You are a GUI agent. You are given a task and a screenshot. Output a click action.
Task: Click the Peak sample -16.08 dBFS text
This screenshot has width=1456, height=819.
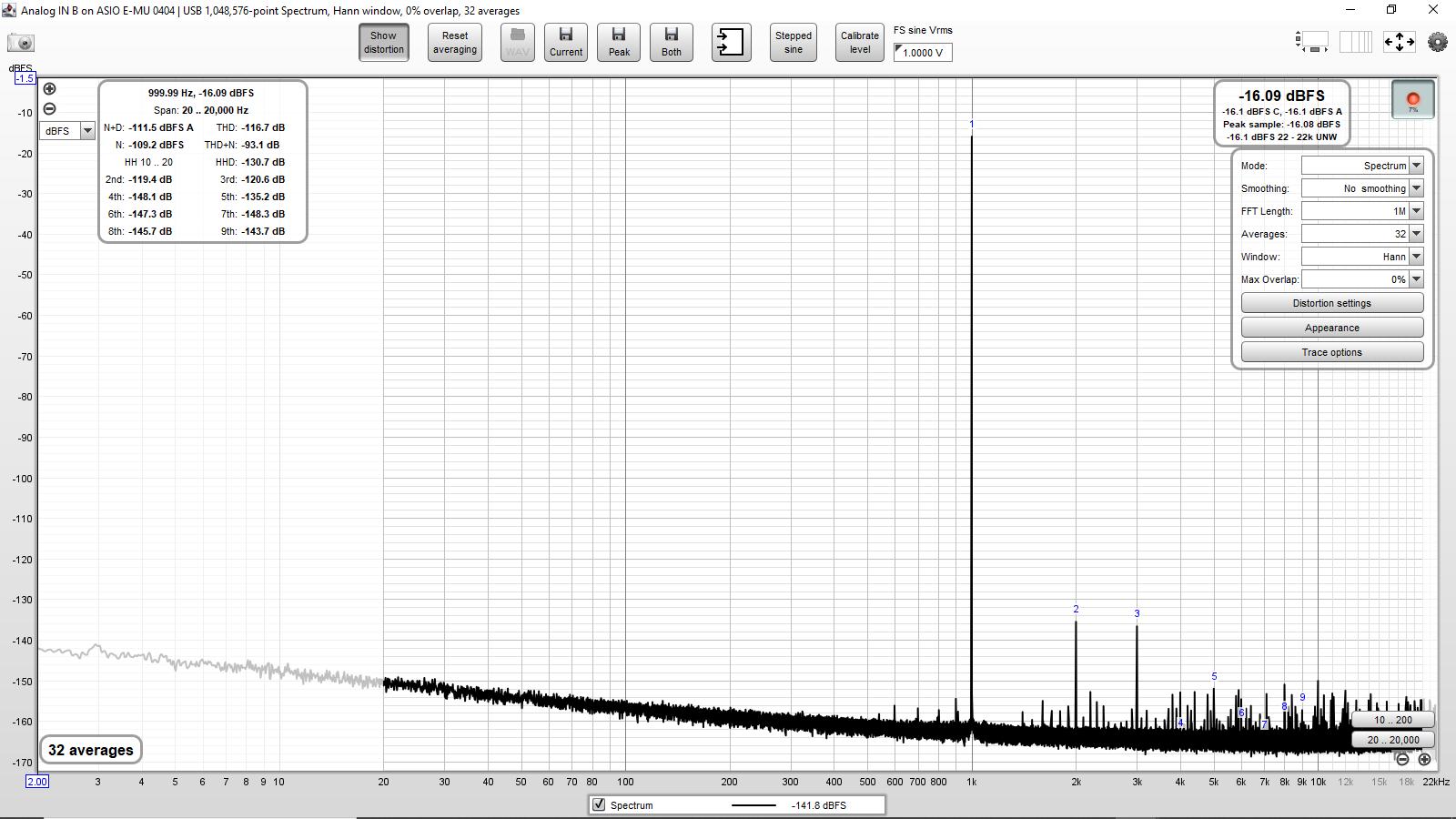pyautogui.click(x=1281, y=125)
